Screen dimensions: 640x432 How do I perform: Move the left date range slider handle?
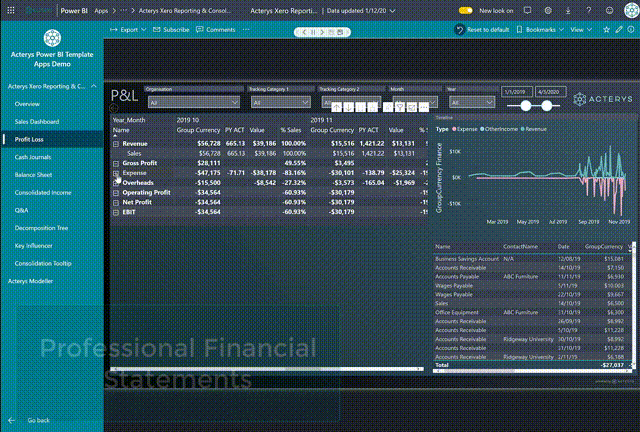pos(526,106)
